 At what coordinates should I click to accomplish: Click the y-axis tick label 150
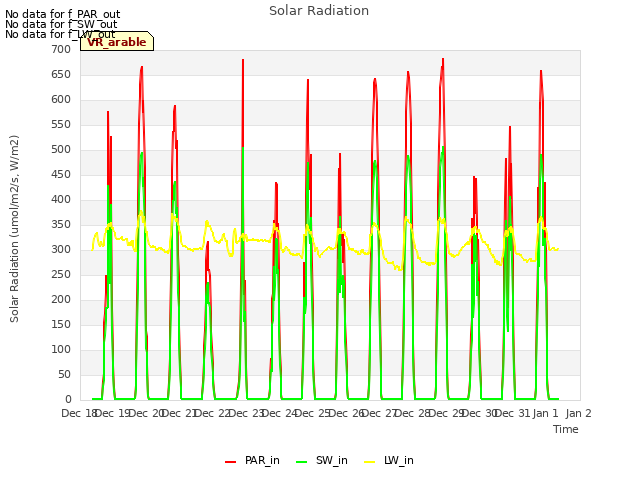[x=61, y=324]
